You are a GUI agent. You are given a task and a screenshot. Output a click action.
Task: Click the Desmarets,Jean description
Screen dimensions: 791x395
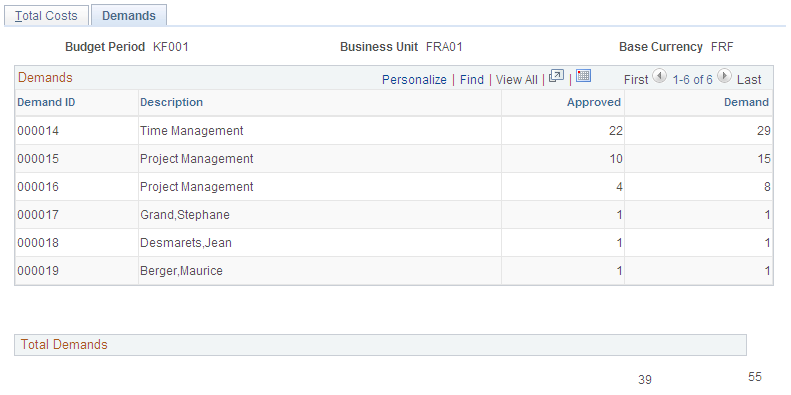click(x=186, y=243)
